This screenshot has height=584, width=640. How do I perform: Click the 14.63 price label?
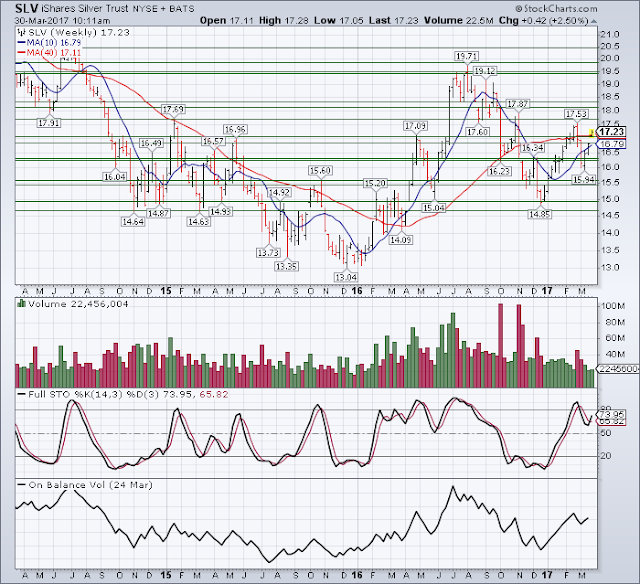click(x=198, y=222)
